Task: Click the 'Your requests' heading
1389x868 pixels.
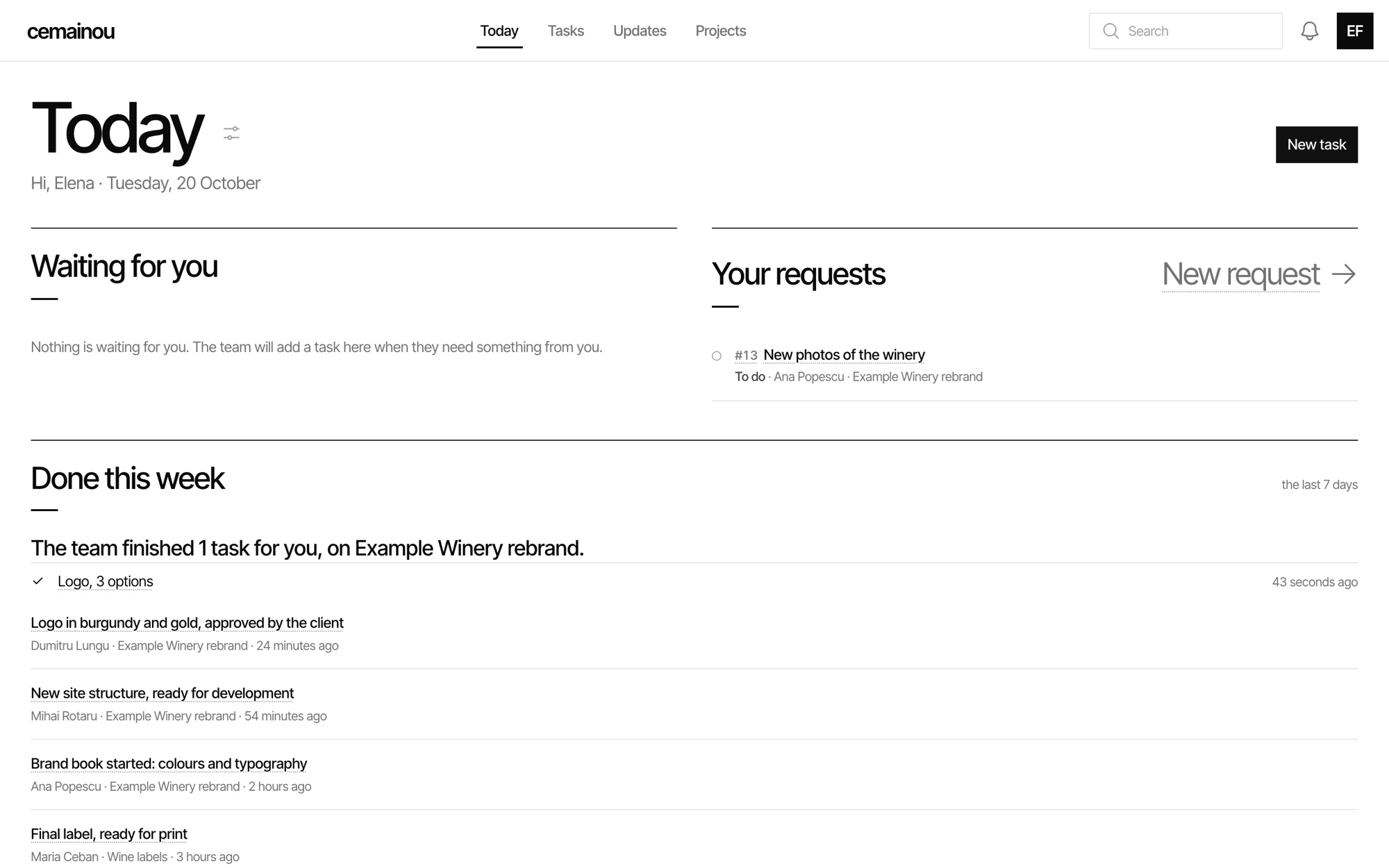Action: click(x=799, y=274)
